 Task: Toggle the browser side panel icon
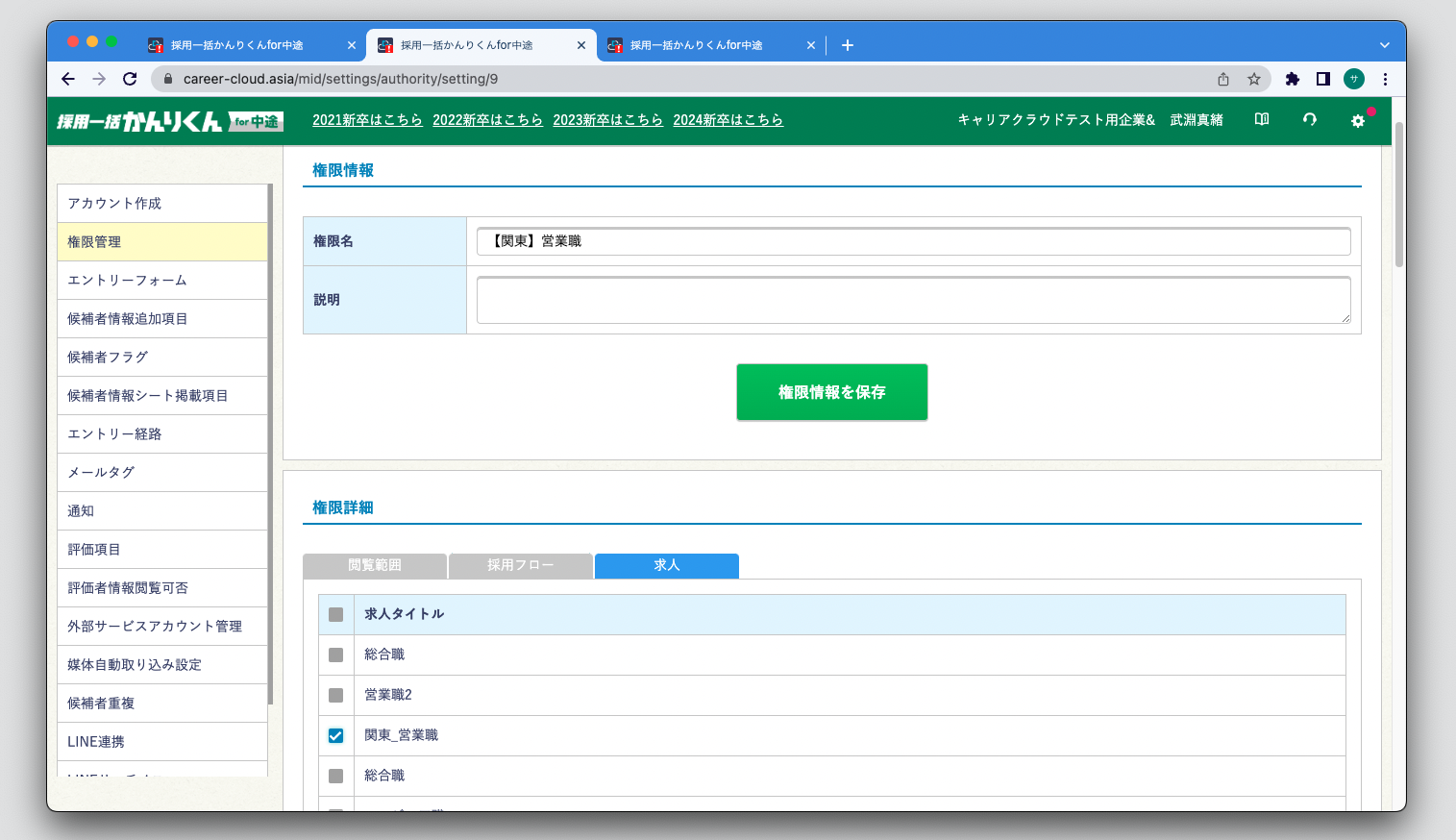point(1322,79)
